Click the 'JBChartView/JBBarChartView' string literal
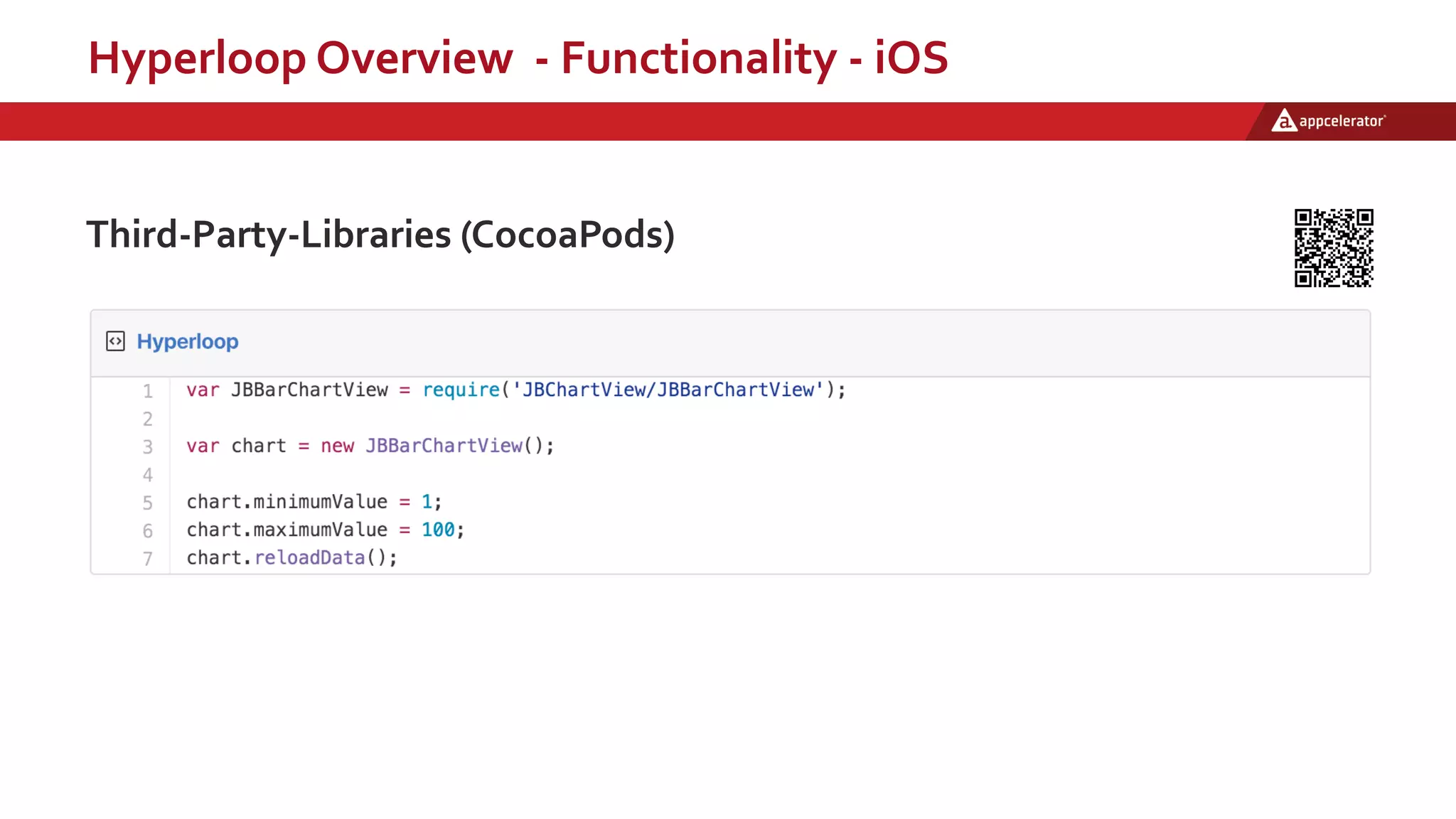Viewport: 1456px width, 819px height. pos(667,390)
